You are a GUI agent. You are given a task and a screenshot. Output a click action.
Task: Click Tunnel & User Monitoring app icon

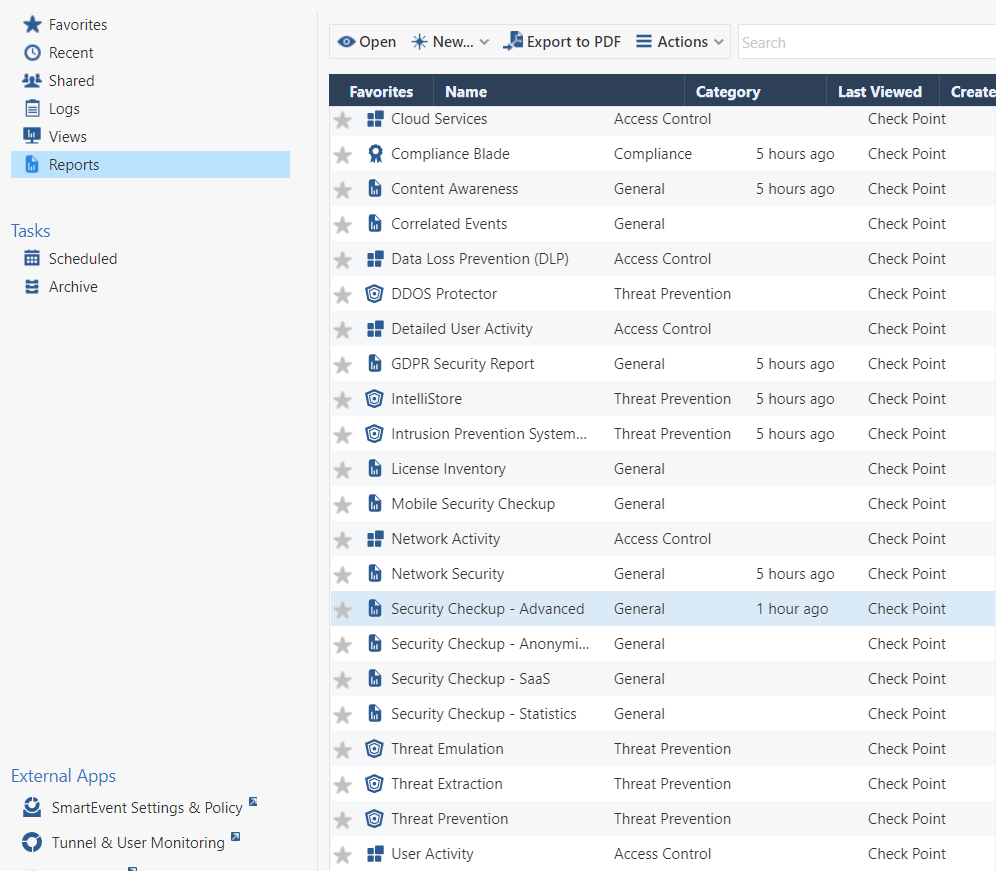[32, 842]
